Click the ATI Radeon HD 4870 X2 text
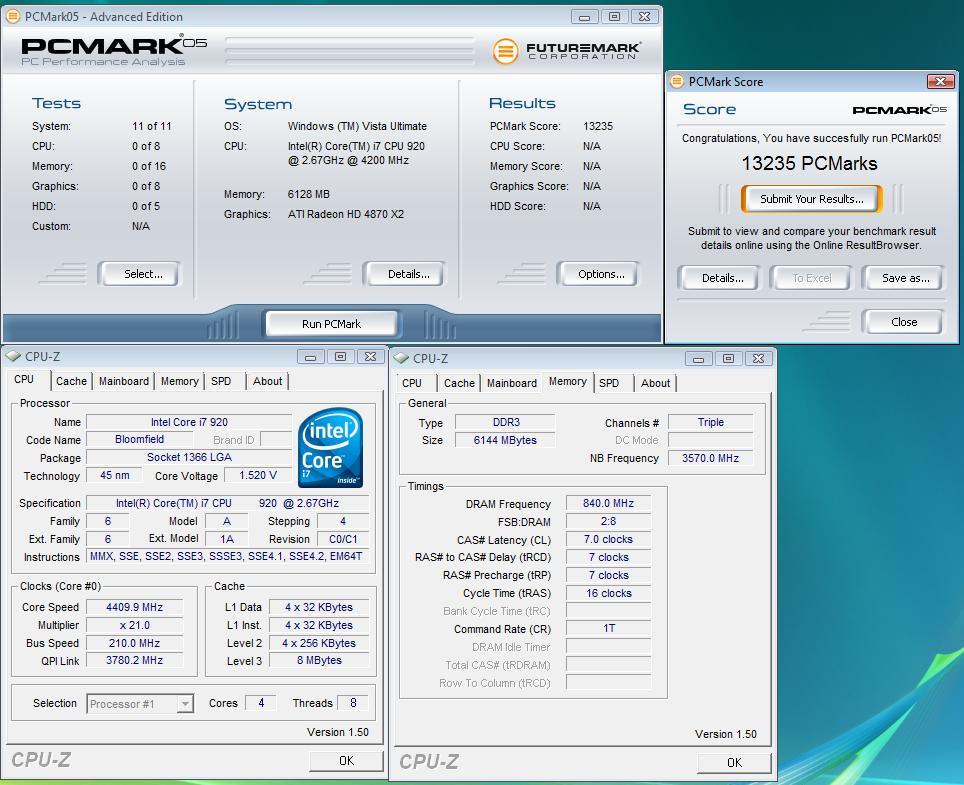The image size is (964, 785). [346, 215]
